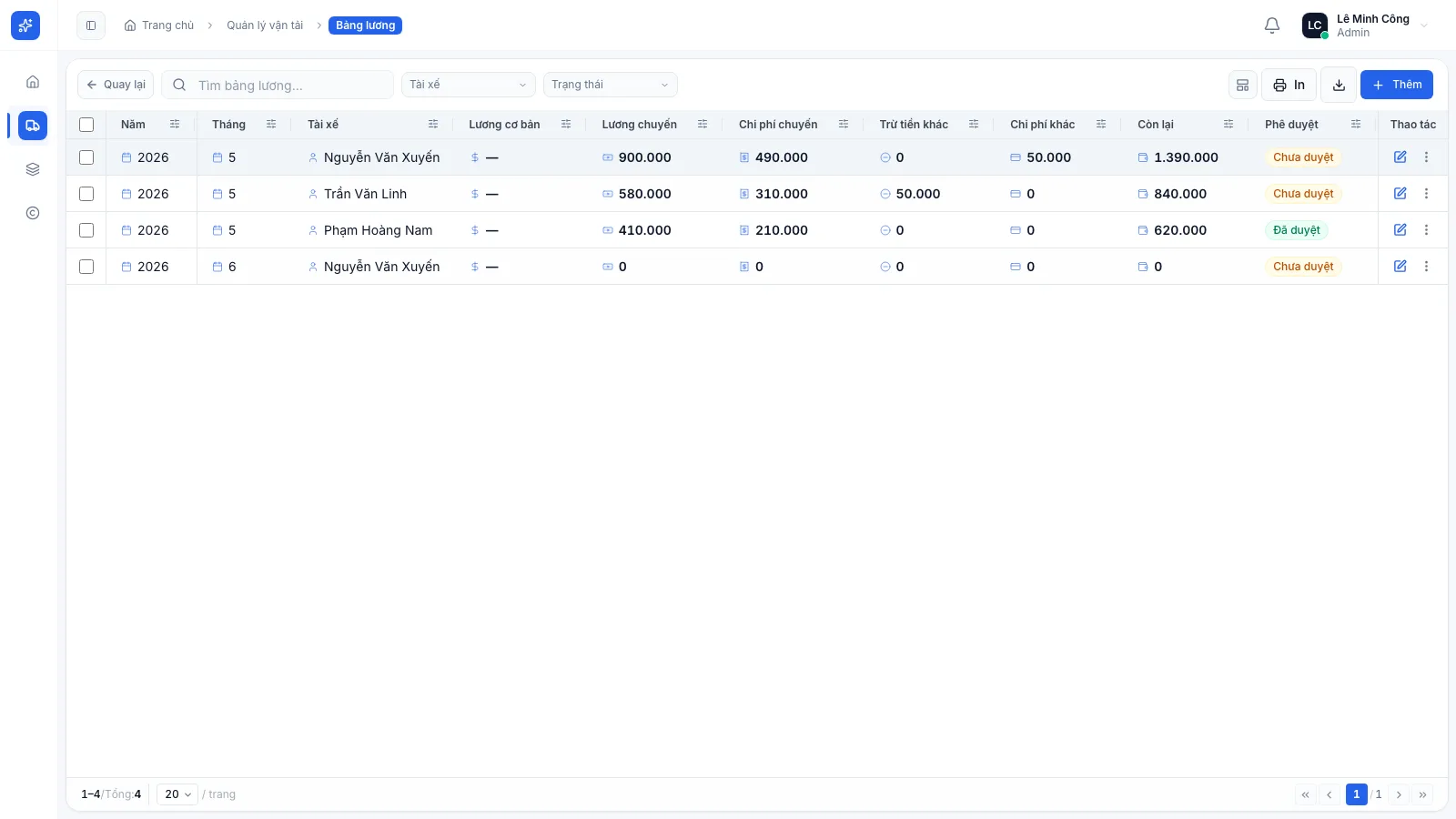Screen dimensions: 1456x819
Task: Go to last page arrow
Action: [1422, 794]
